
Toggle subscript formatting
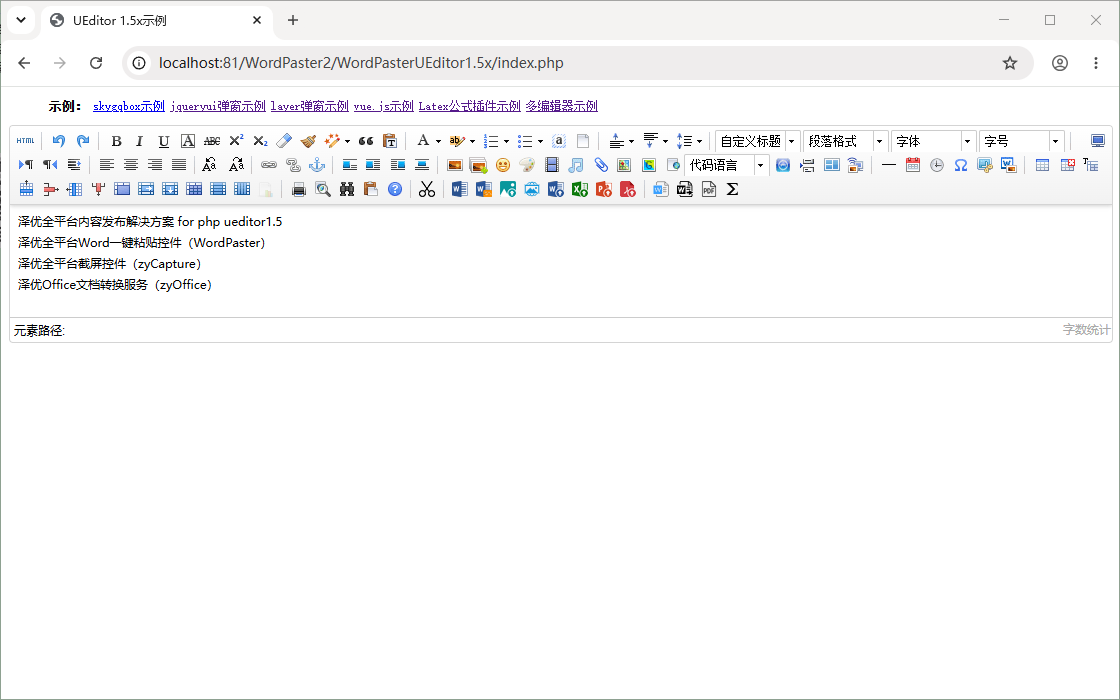(x=260, y=141)
